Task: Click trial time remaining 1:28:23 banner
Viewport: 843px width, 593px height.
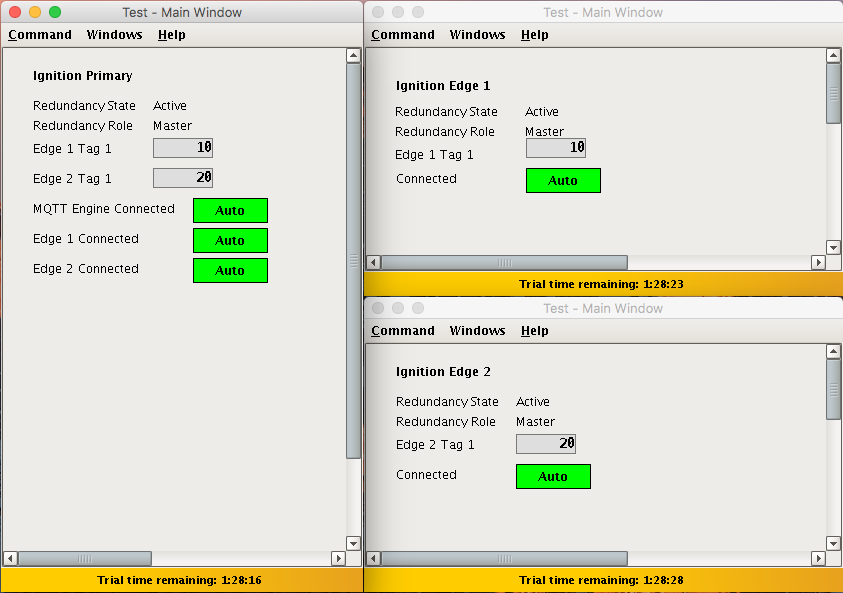Action: pyautogui.click(x=603, y=284)
